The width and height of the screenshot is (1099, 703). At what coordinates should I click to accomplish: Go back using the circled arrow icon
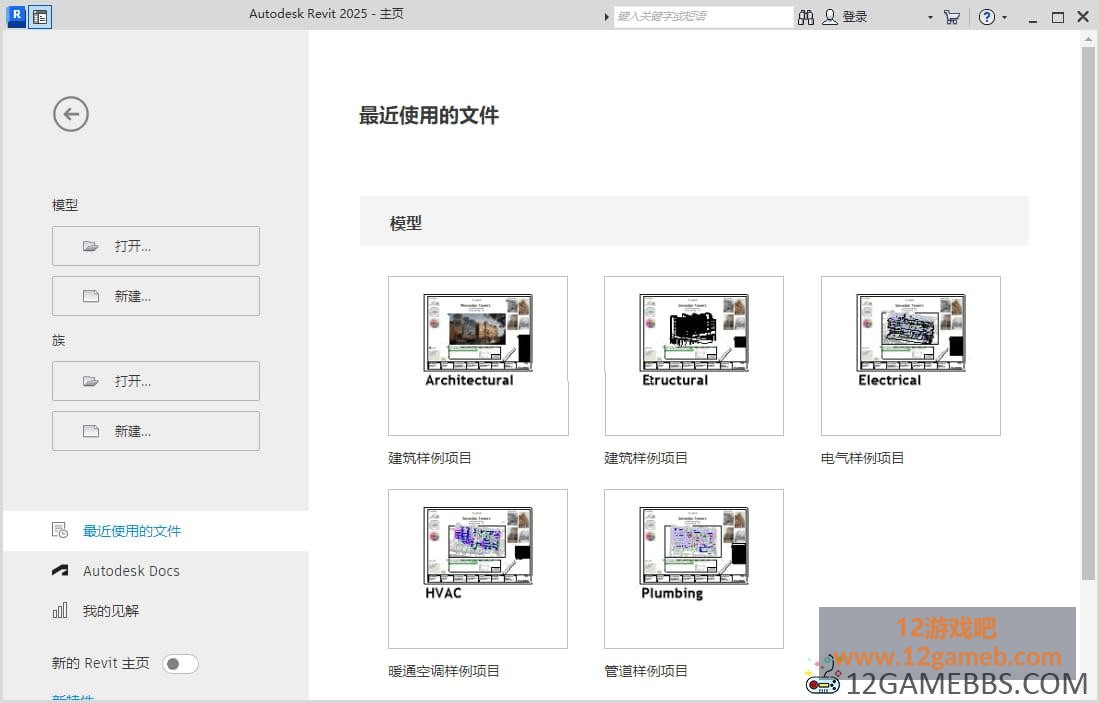(71, 114)
